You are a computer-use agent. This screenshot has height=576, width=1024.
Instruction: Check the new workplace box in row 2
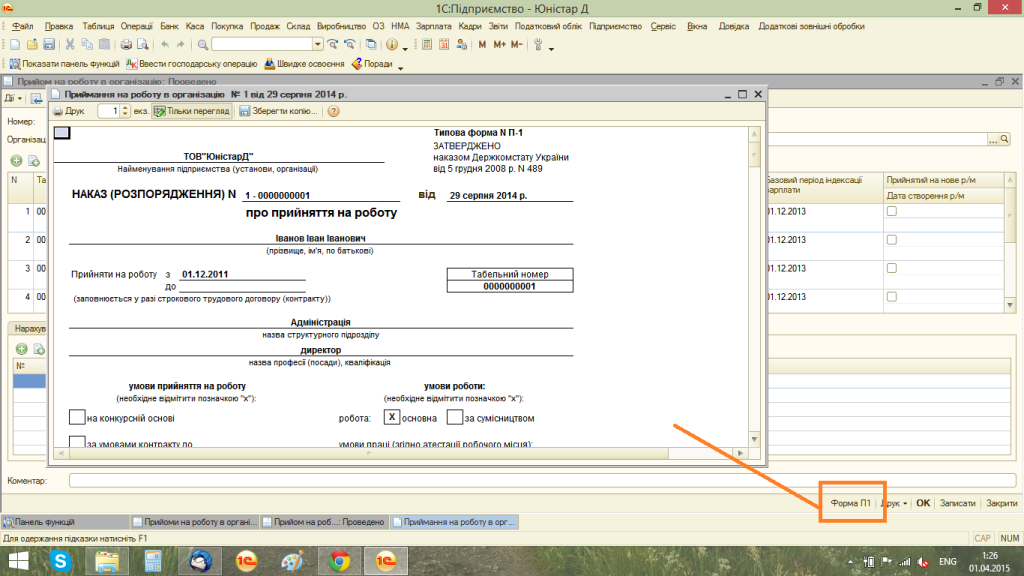pos(891,240)
